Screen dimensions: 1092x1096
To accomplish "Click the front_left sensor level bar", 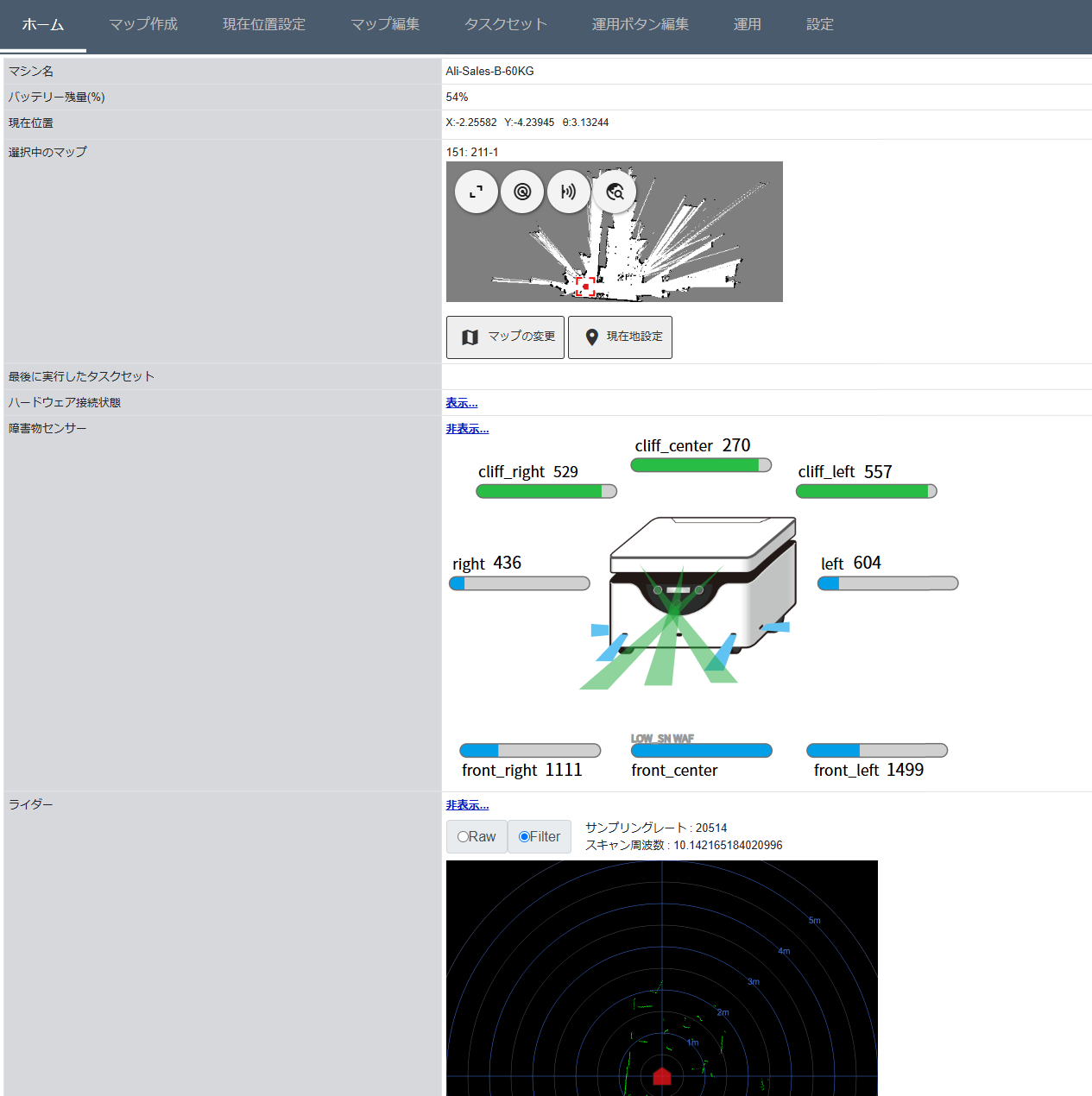I will [x=877, y=751].
